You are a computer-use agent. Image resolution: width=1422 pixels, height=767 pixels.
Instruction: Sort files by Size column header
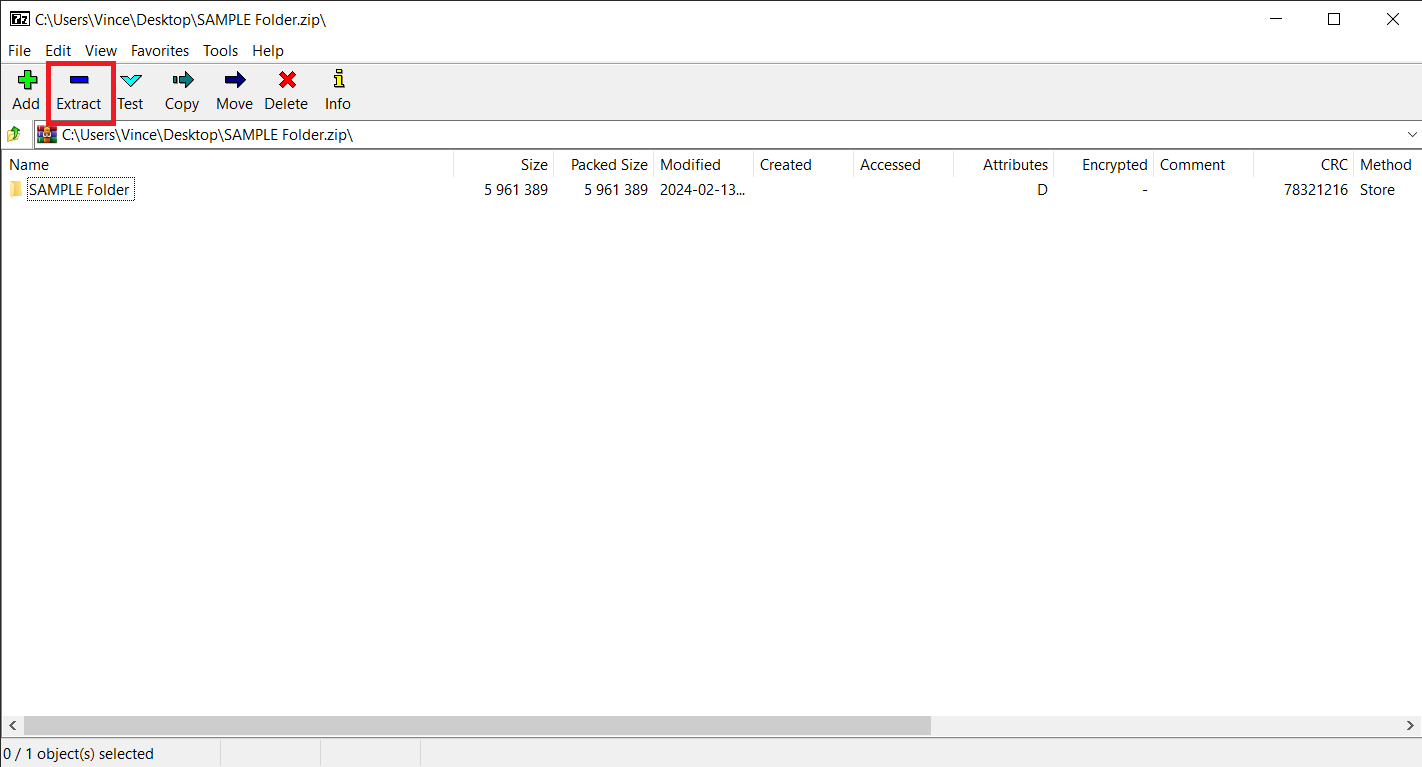533,165
